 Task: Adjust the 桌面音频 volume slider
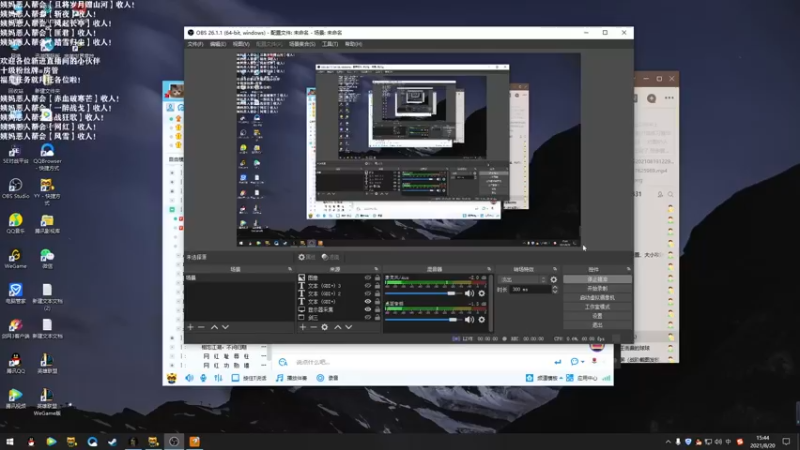pos(422,319)
